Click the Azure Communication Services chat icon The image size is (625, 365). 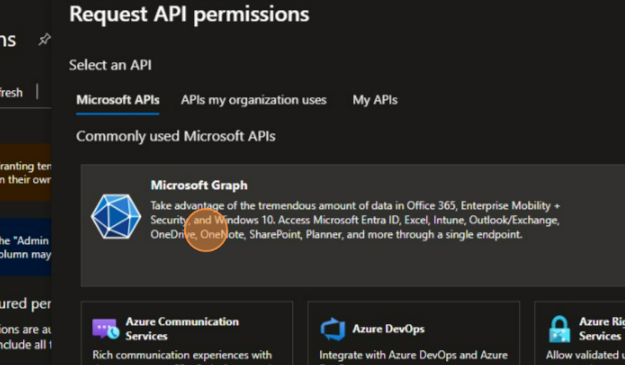pyautogui.click(x=106, y=328)
